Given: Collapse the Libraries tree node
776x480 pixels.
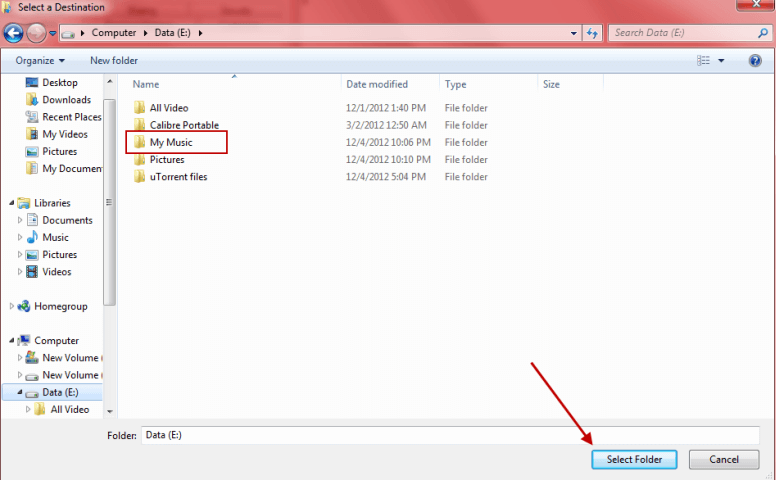Looking at the screenshot, I should coord(11,202).
